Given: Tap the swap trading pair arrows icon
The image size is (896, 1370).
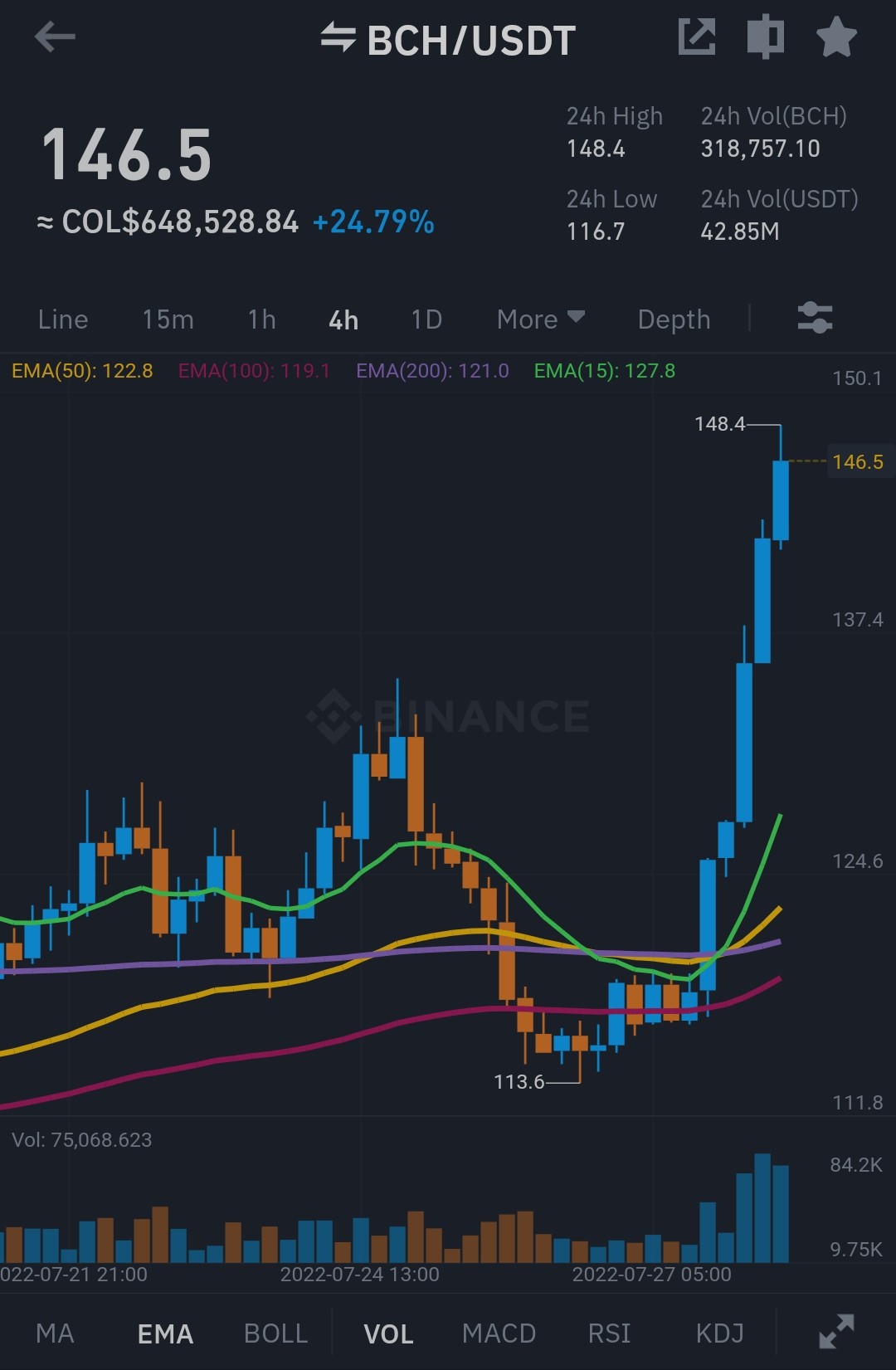Looking at the screenshot, I should (x=338, y=37).
